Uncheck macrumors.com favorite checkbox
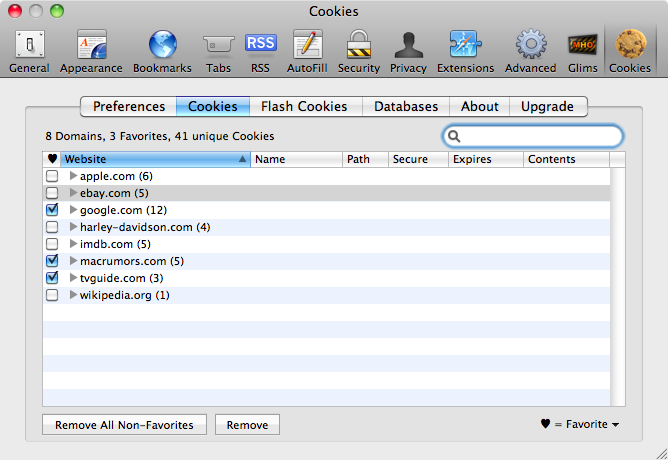 [52, 261]
